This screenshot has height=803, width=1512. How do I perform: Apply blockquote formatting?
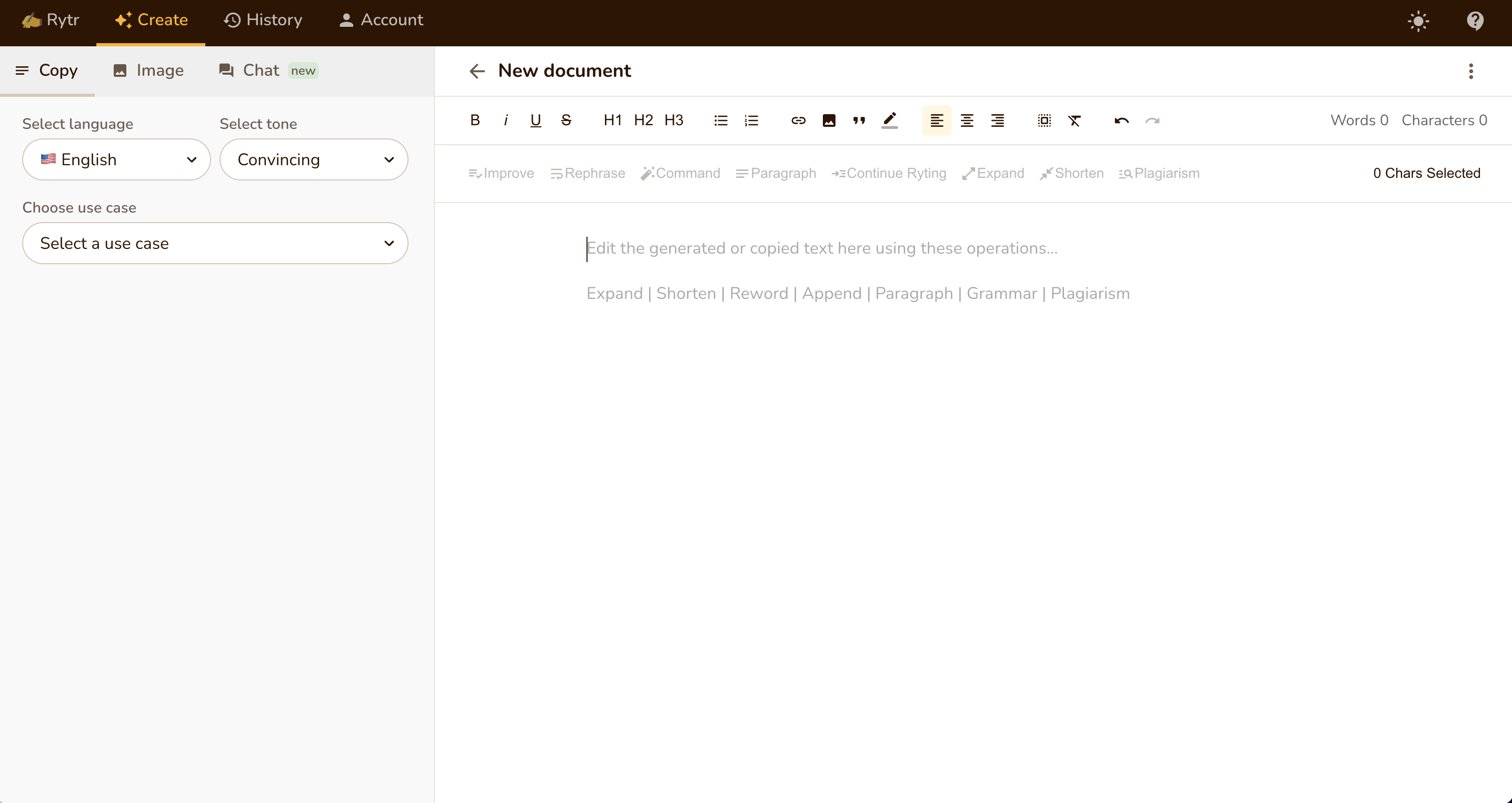click(x=859, y=121)
